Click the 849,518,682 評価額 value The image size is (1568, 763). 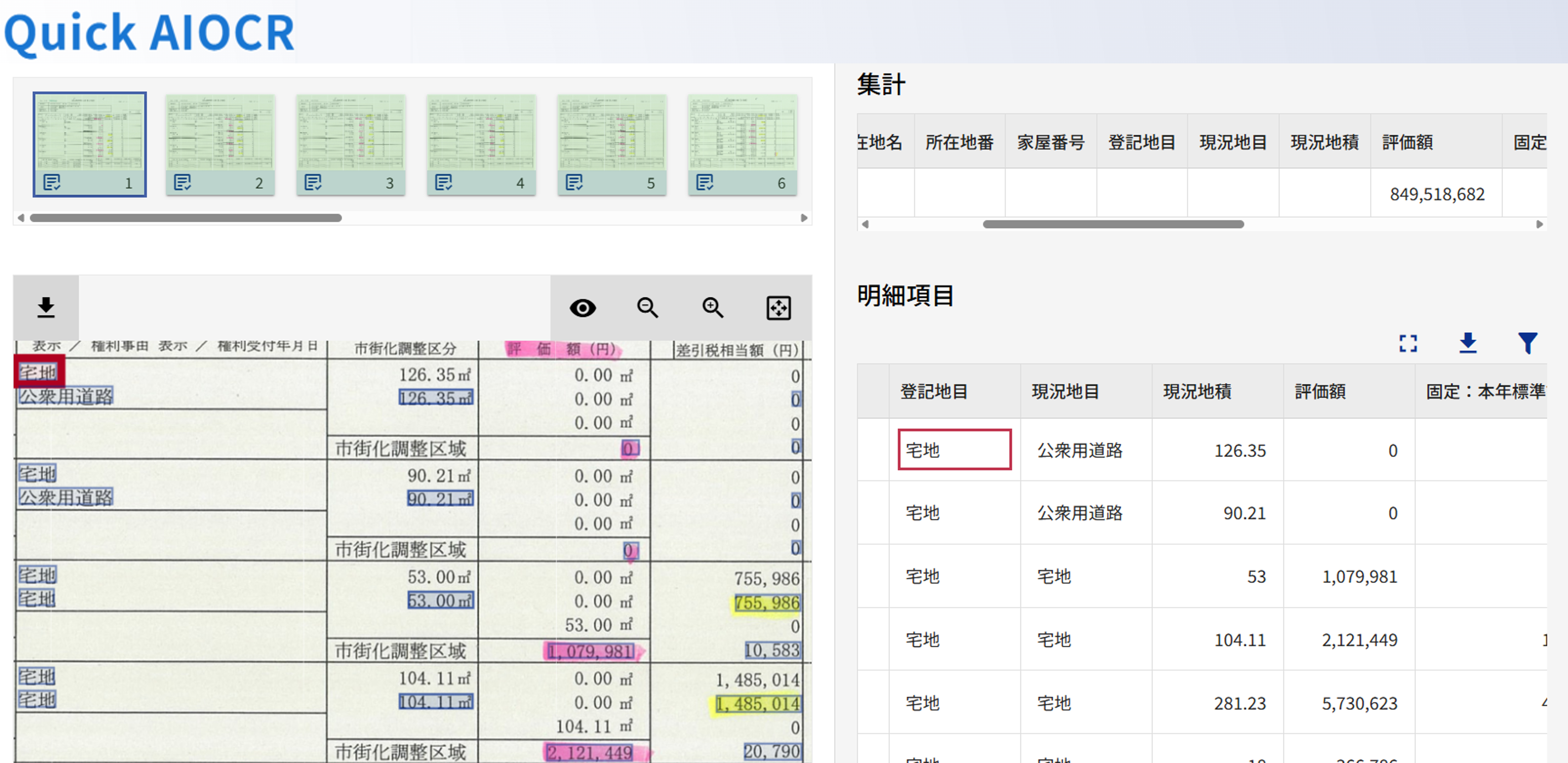coord(1436,194)
